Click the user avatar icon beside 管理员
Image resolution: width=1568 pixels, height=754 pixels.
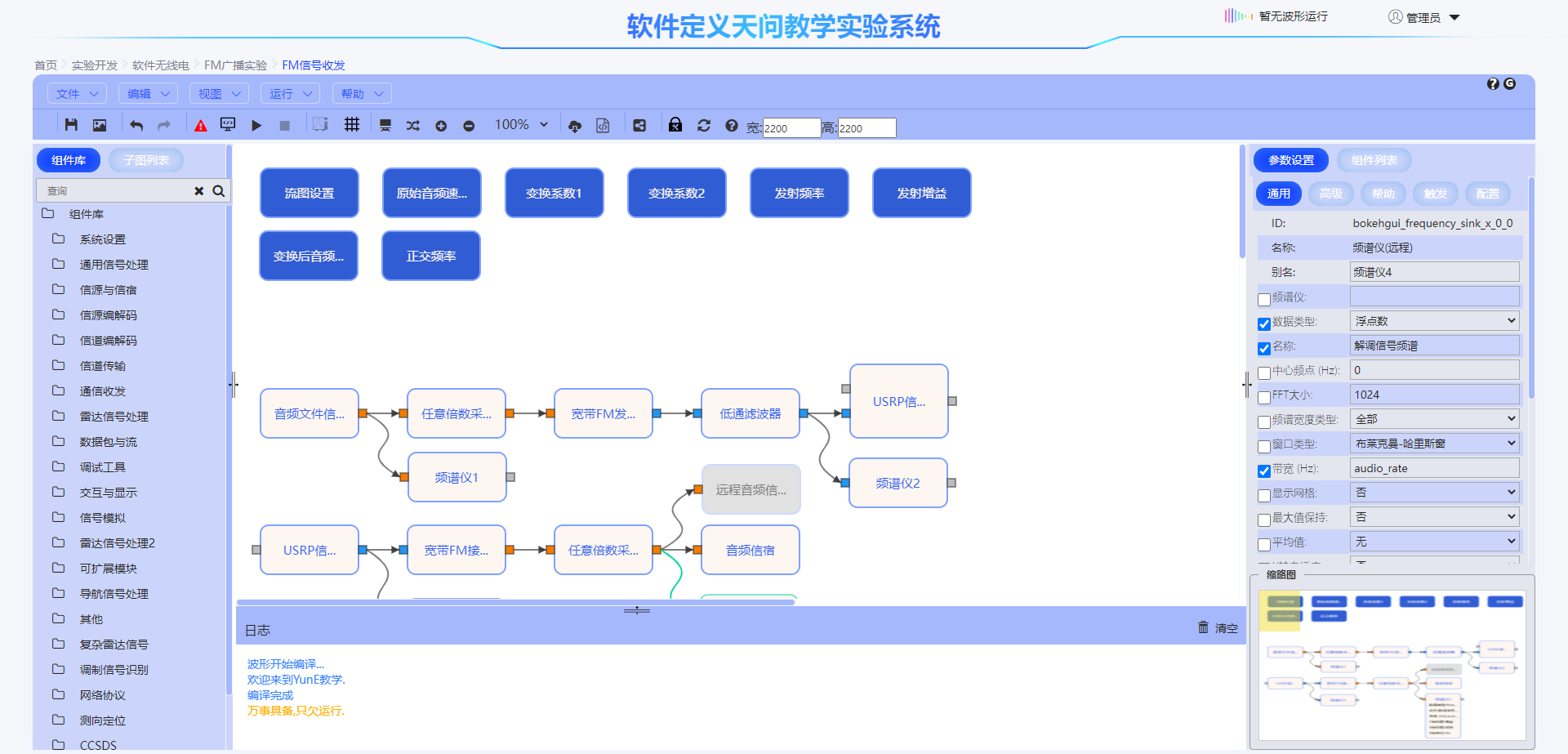click(1396, 17)
